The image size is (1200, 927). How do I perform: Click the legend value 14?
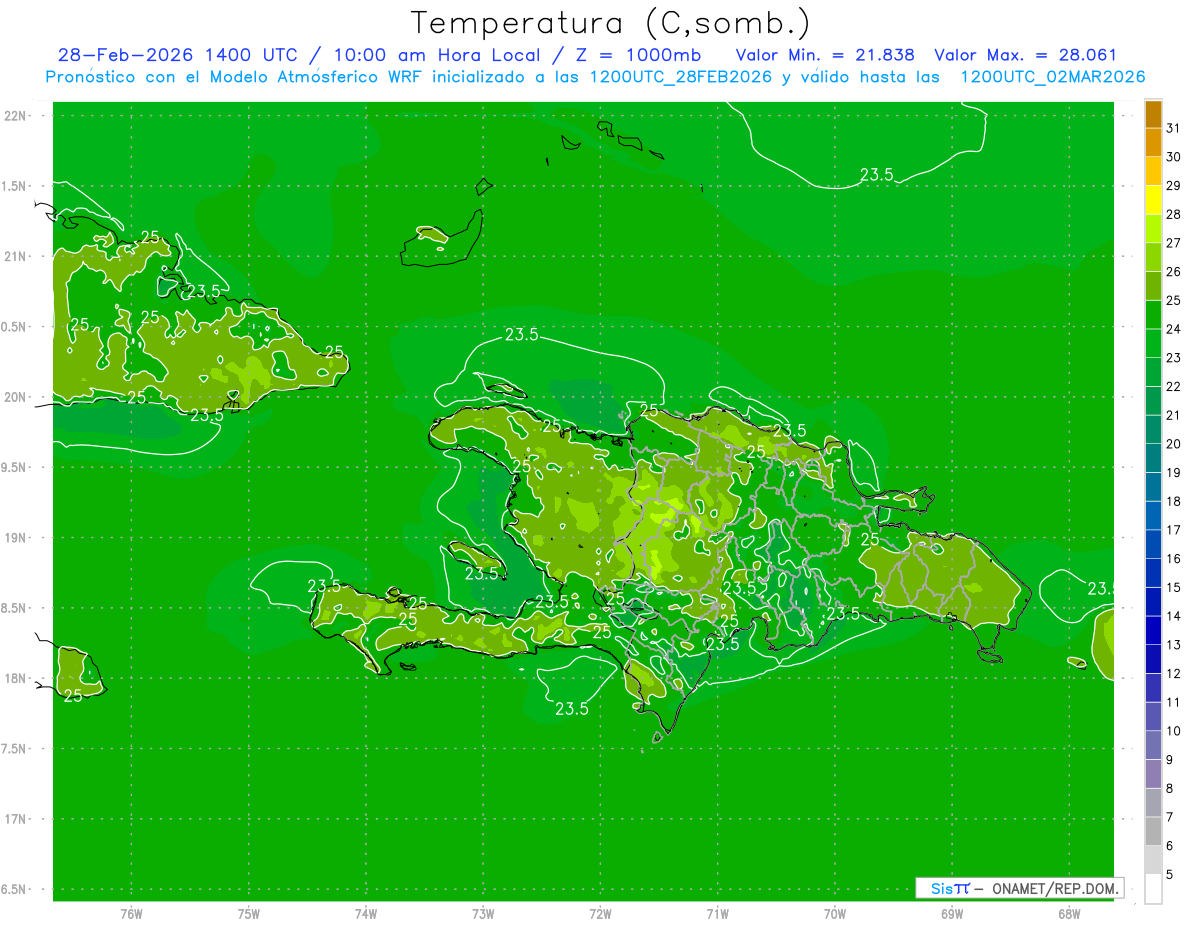click(1173, 616)
